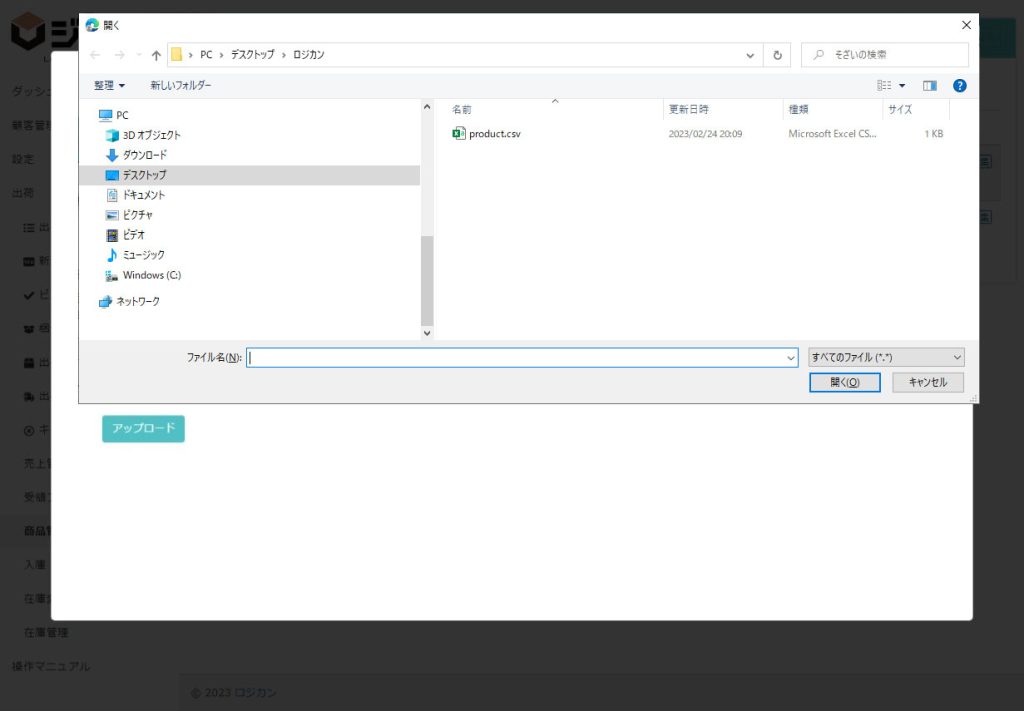Open the Help question mark icon
Image resolution: width=1024 pixels, height=711 pixels.
click(x=959, y=86)
